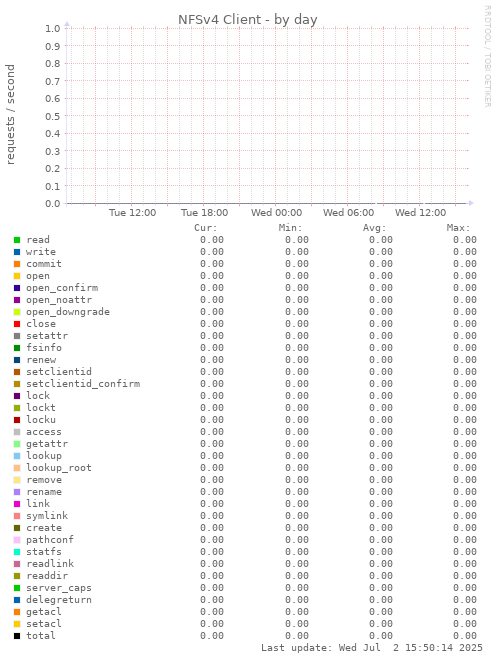The height and width of the screenshot is (660, 497).
Task: Click the blue write legend swatch
Action: click(17, 252)
